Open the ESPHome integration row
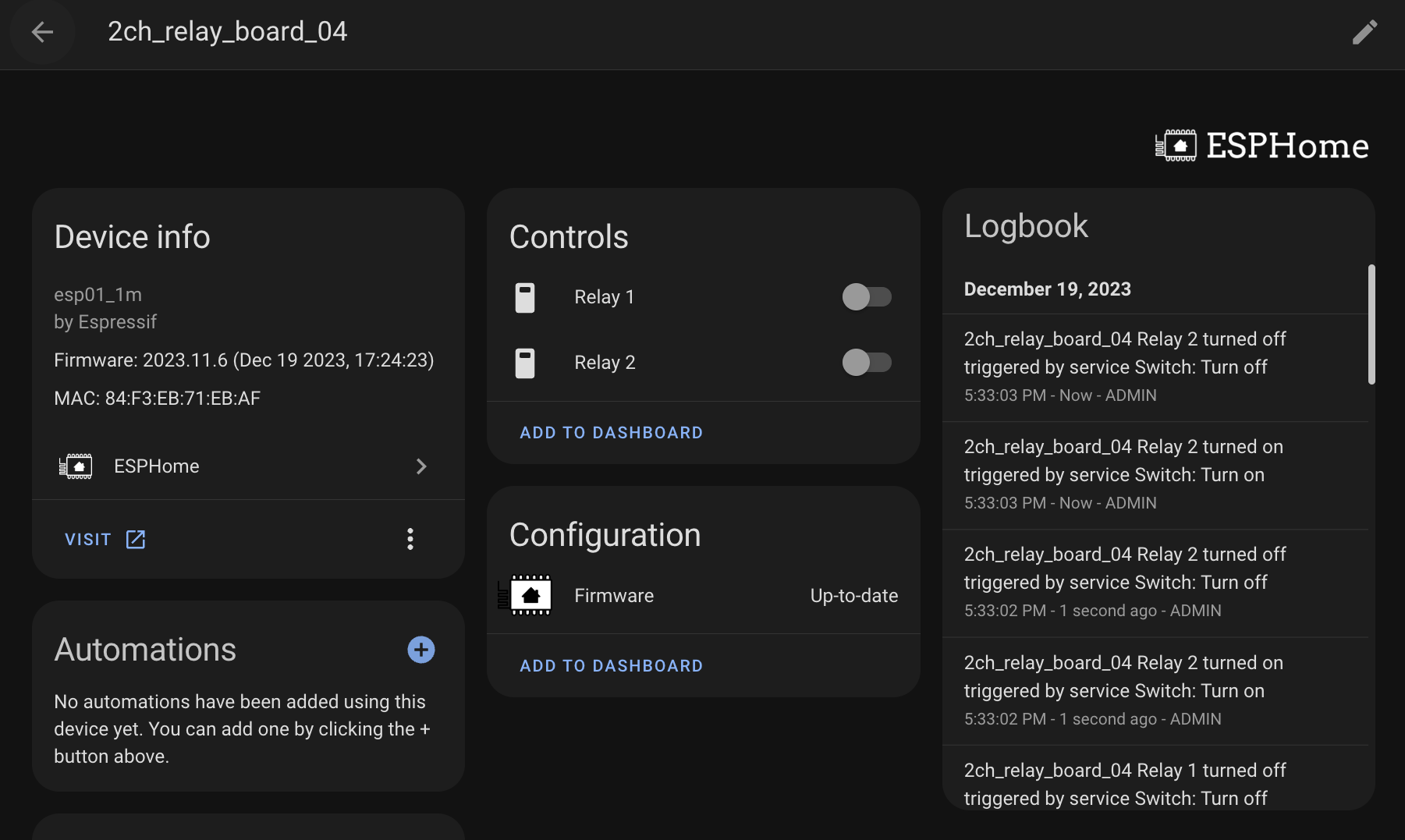The image size is (1405, 840). [x=234, y=466]
